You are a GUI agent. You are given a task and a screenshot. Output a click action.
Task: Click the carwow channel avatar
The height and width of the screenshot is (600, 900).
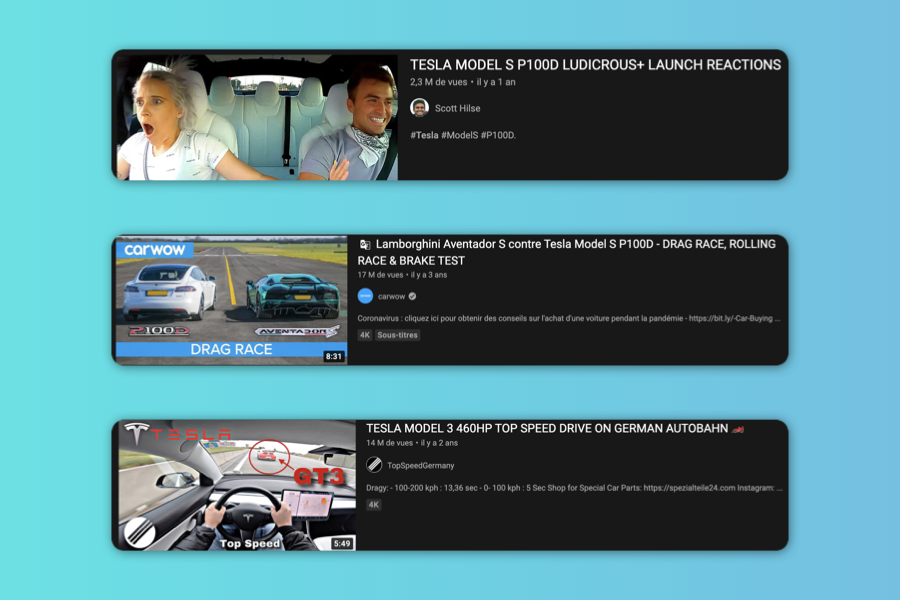point(366,296)
